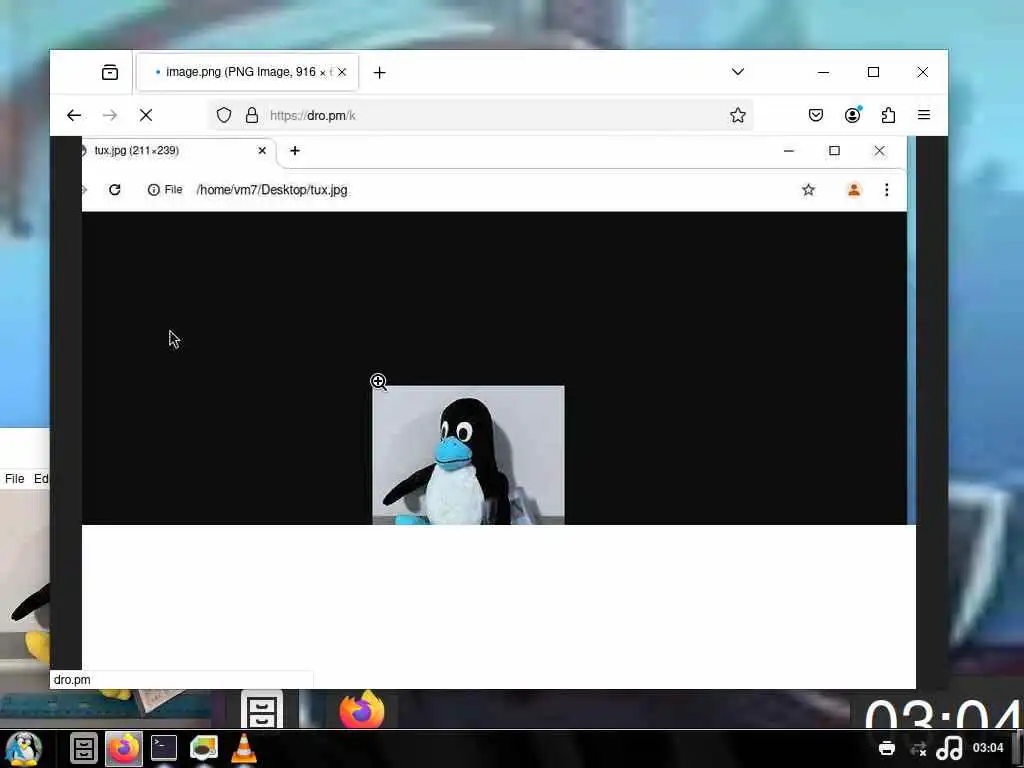Open the Extensions puzzle icon
Viewport: 1024px width, 768px height.
(888, 116)
